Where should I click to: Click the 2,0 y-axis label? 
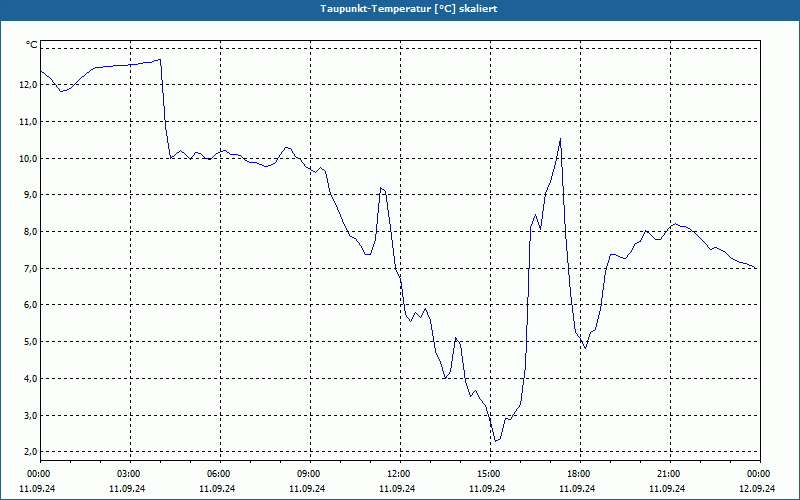tap(30, 452)
